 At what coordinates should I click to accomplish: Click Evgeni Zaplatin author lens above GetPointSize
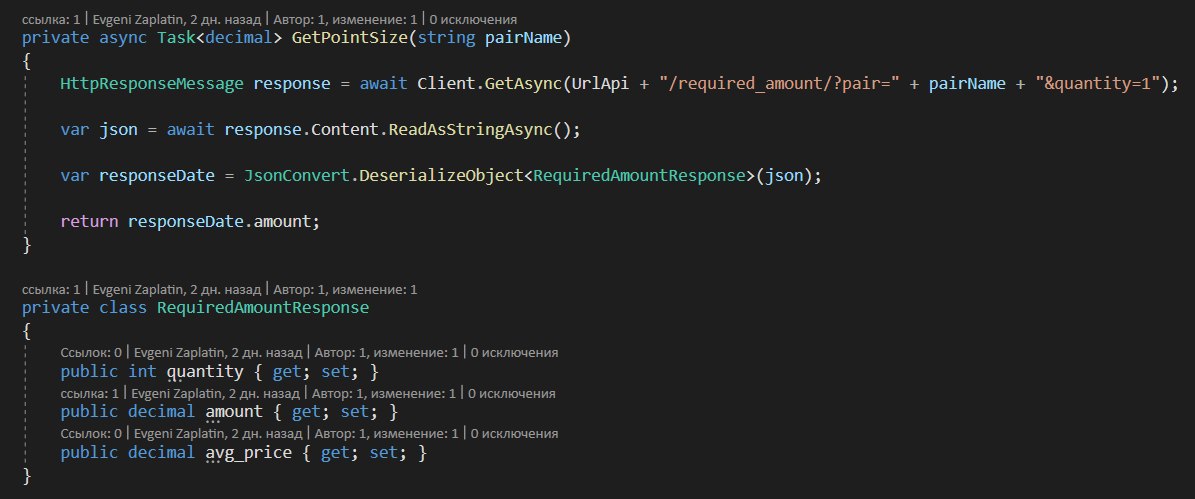pyautogui.click(x=178, y=19)
